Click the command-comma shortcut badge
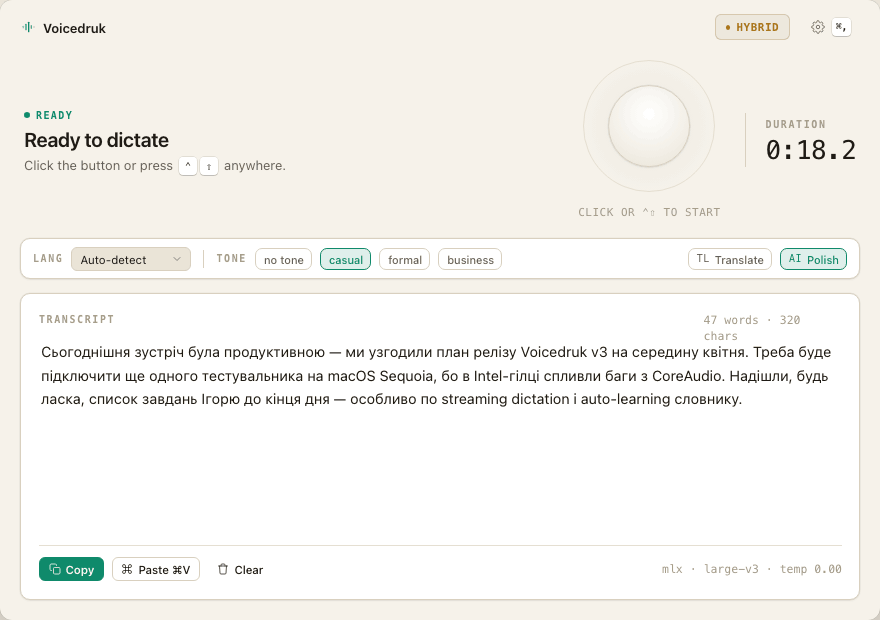This screenshot has height=620, width=880. click(841, 27)
